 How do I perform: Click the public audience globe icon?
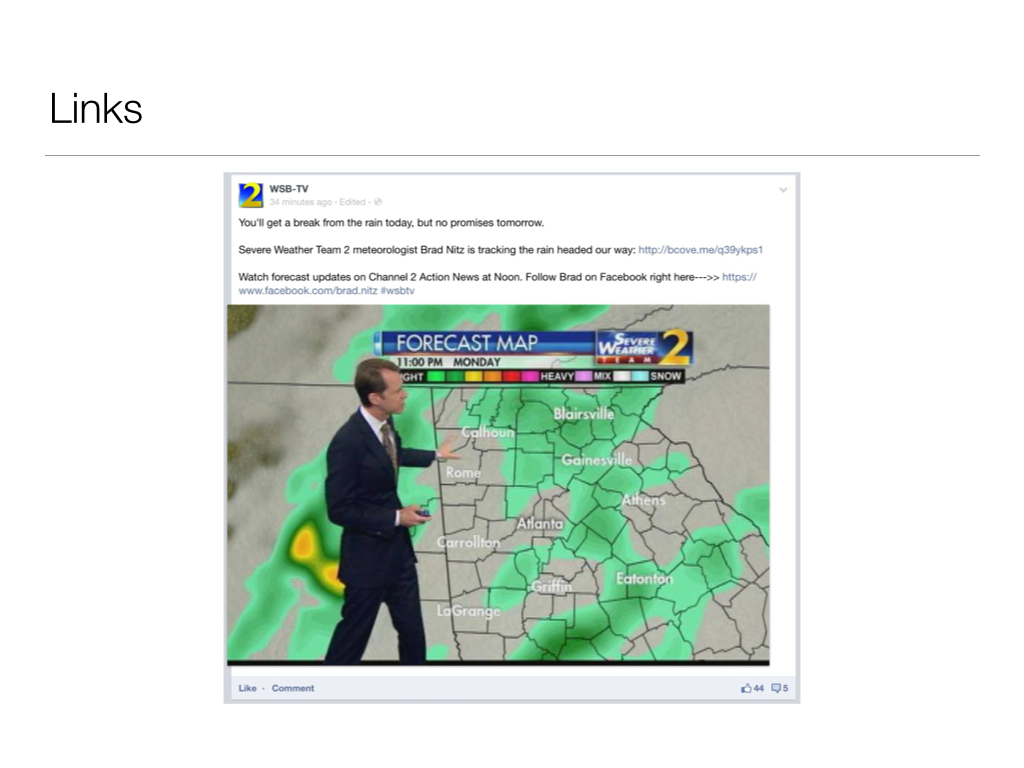(x=377, y=202)
